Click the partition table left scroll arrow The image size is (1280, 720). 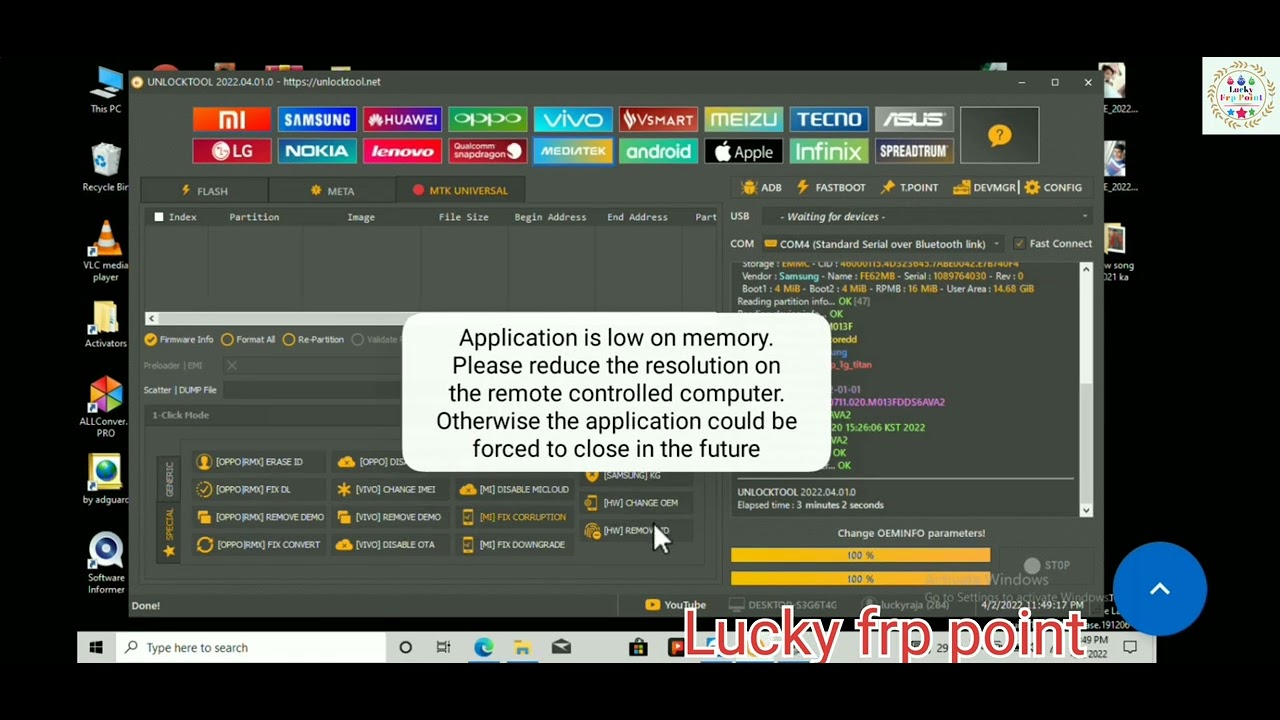pos(151,318)
